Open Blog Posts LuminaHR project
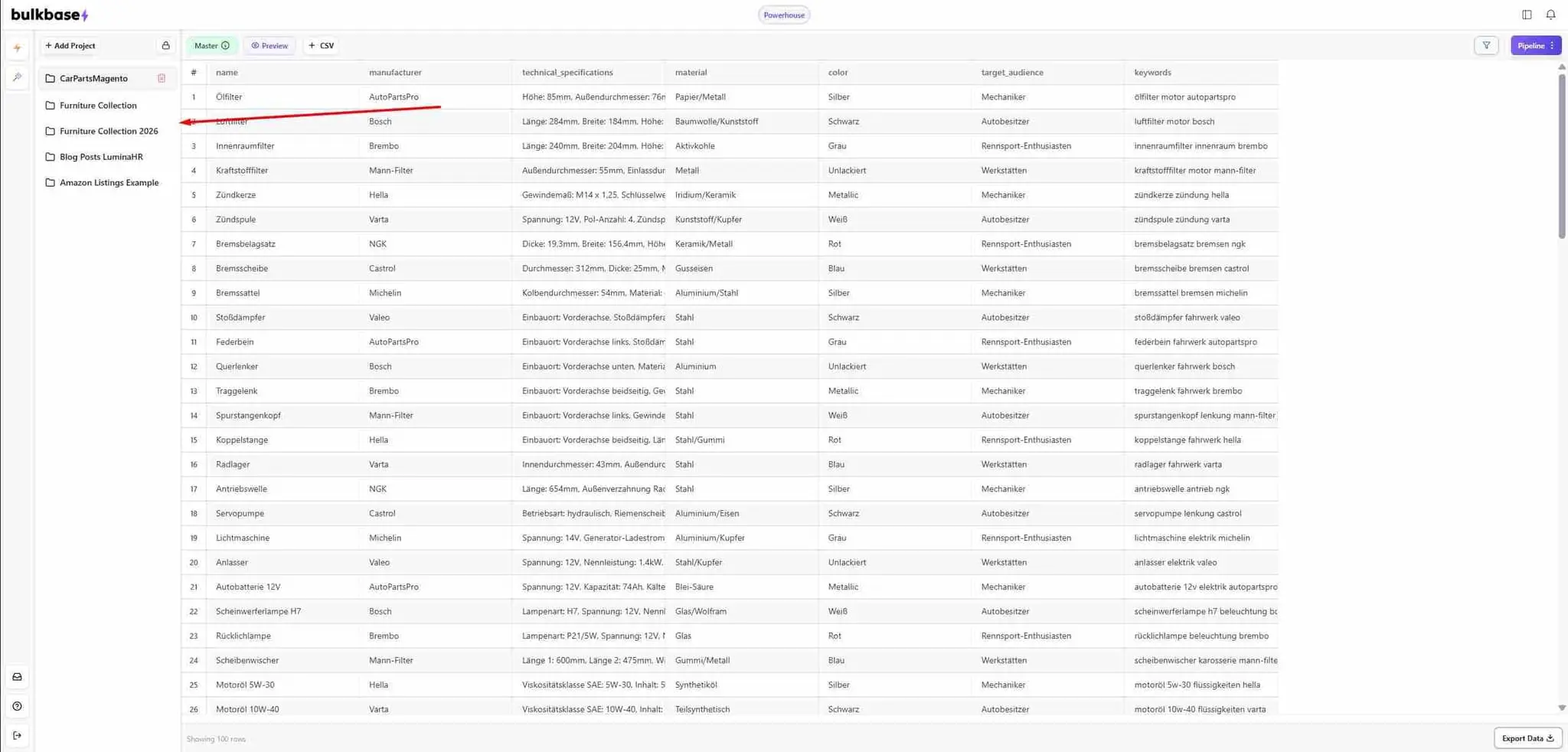Screen dimensions: 1568x752 pyautogui.click(x=101, y=156)
